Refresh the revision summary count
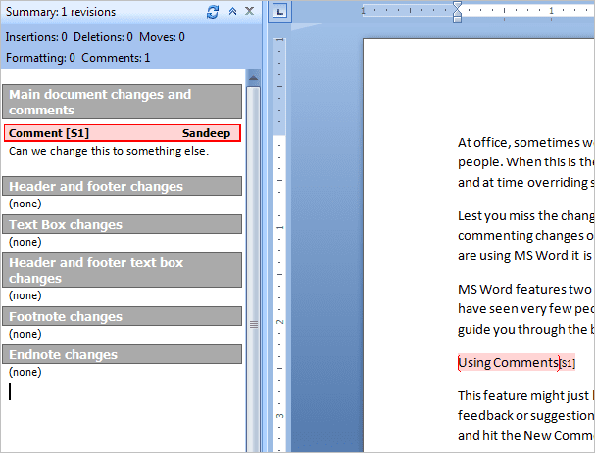The width and height of the screenshot is (597, 455). pos(213,12)
